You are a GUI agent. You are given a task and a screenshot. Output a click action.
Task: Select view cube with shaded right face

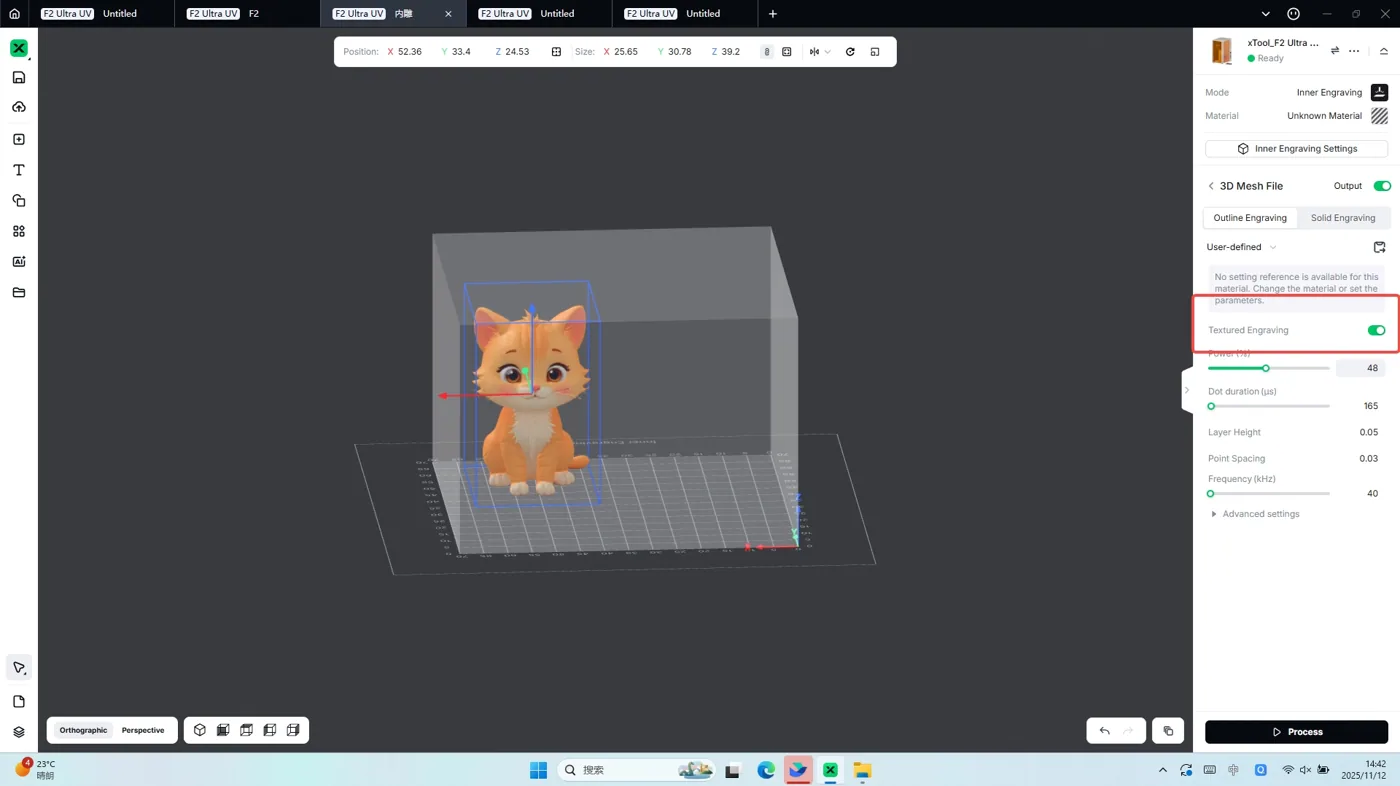click(293, 730)
